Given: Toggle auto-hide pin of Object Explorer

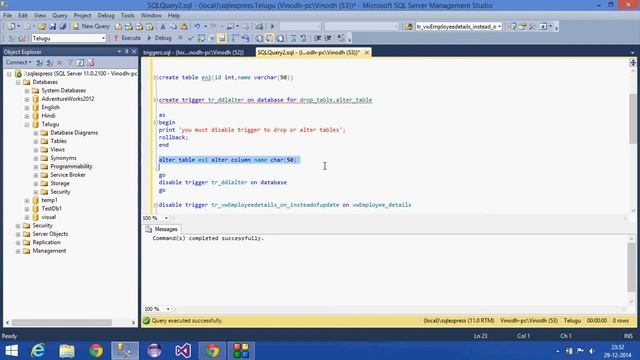Looking at the screenshot, I should [x=127, y=51].
